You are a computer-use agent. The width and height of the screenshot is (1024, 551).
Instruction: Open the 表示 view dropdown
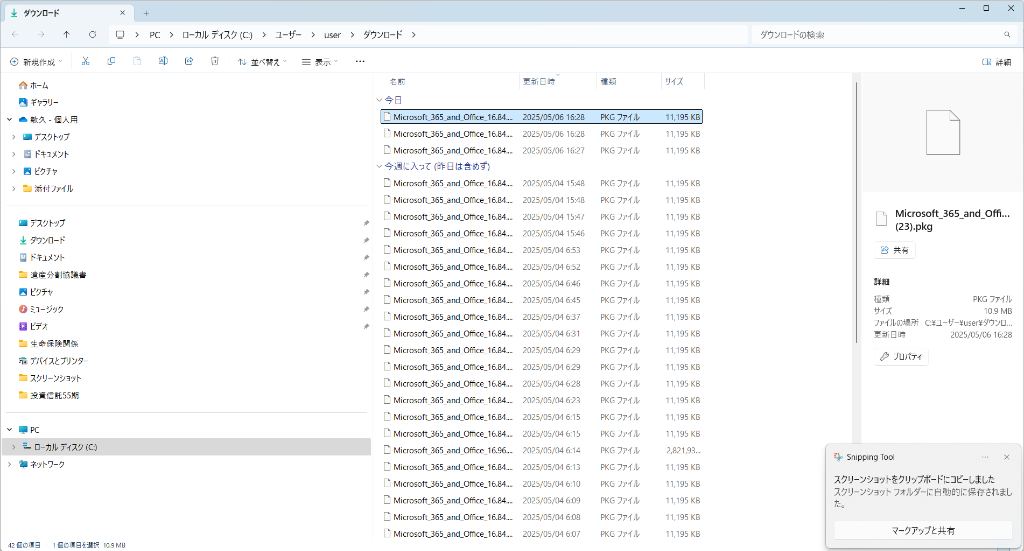[320, 62]
